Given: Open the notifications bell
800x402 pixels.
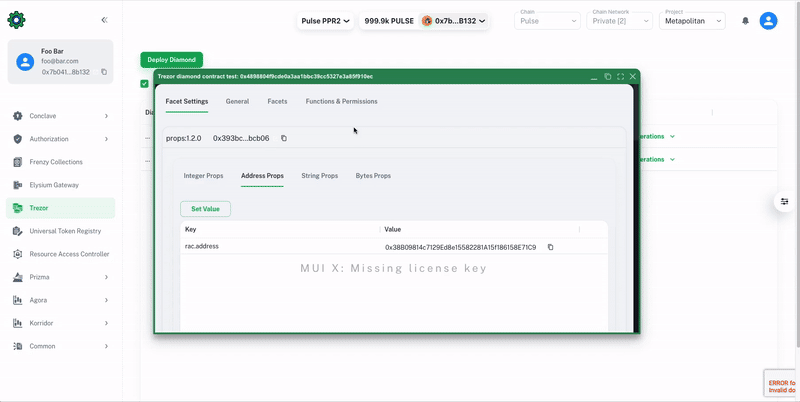Looking at the screenshot, I should (x=745, y=21).
